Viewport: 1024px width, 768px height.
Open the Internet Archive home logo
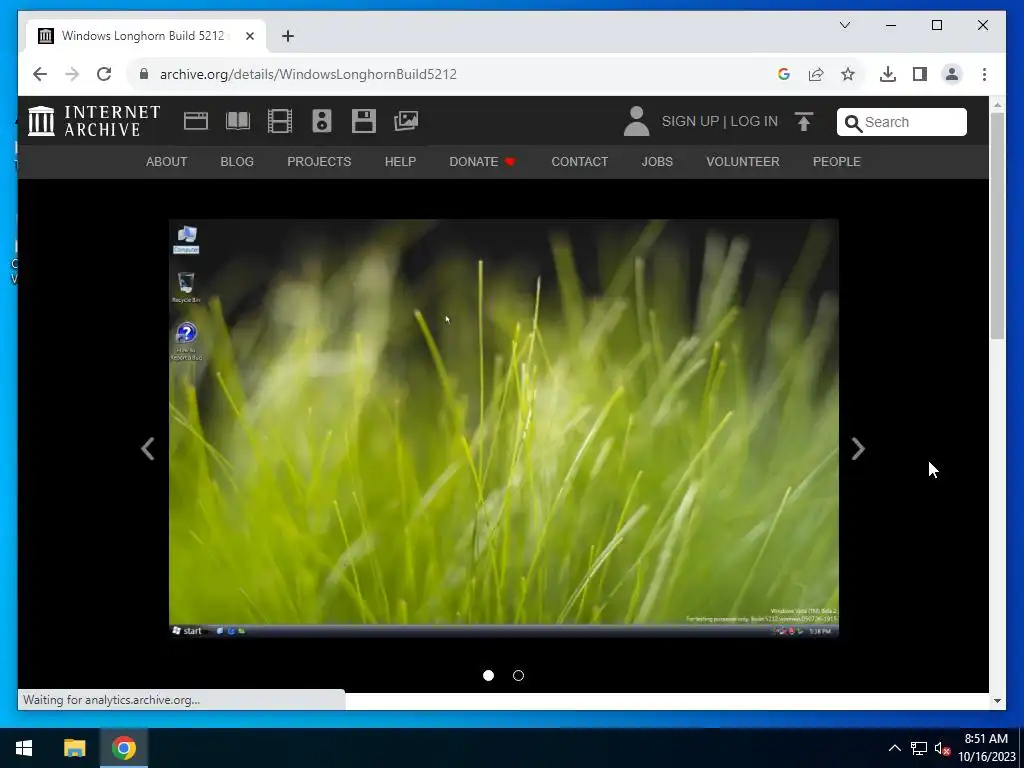tap(94, 121)
